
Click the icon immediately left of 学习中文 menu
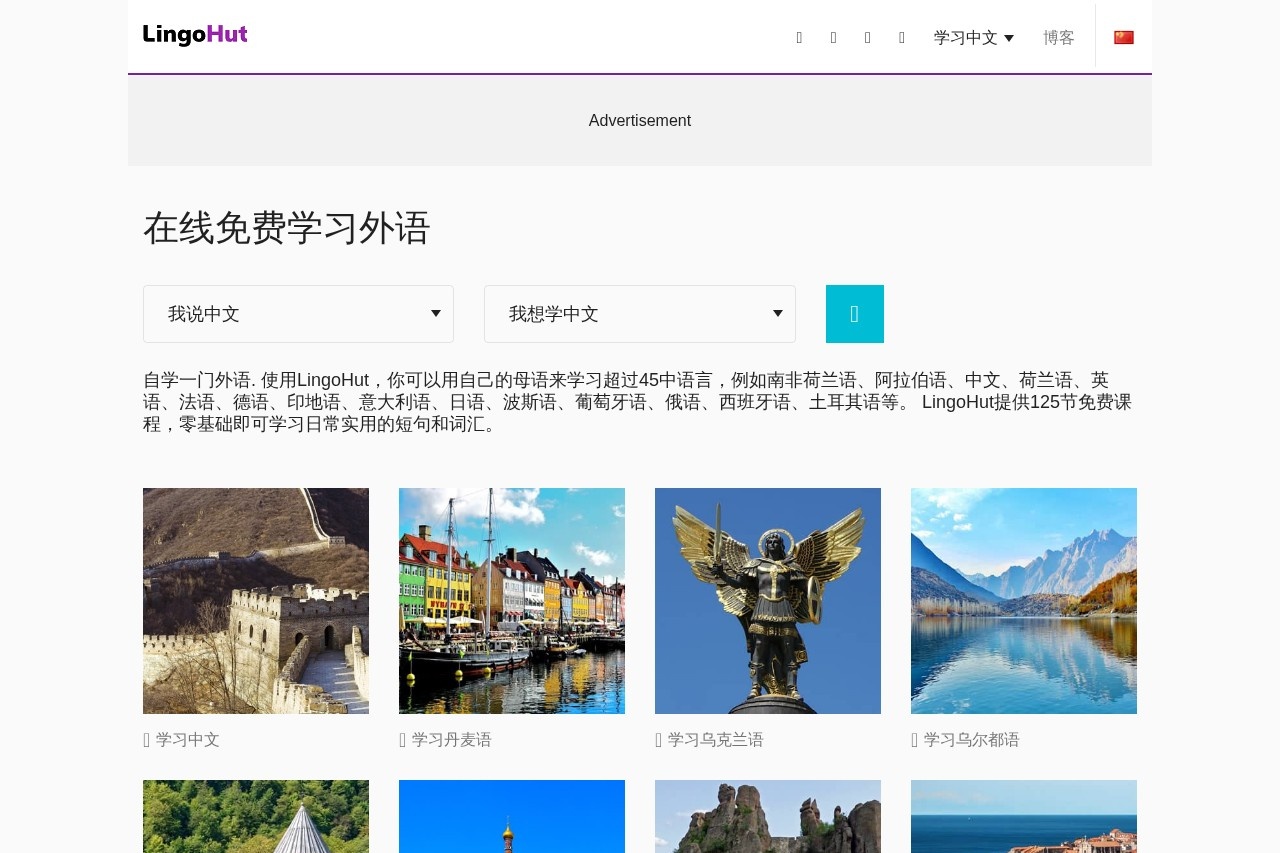pos(902,38)
